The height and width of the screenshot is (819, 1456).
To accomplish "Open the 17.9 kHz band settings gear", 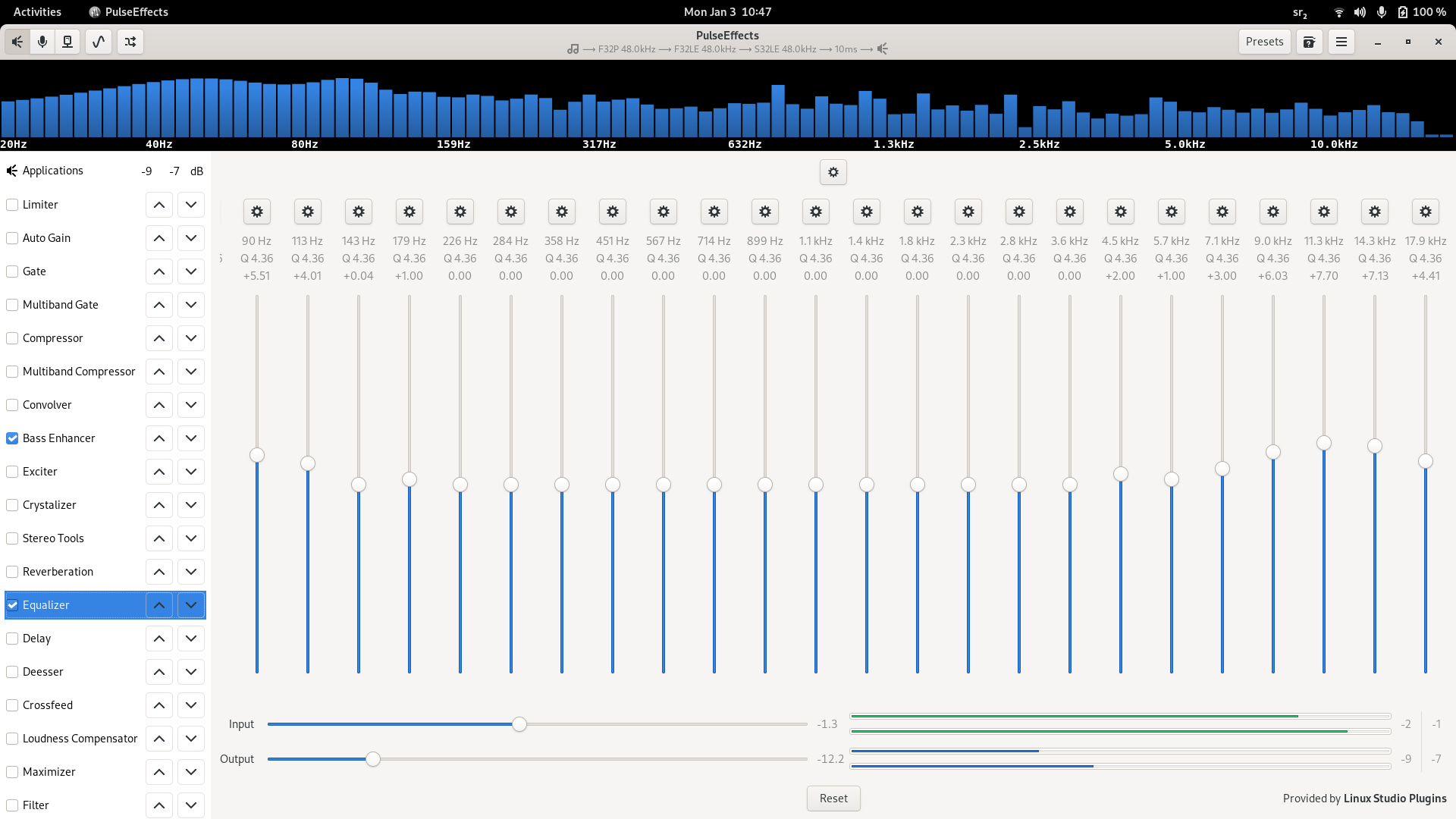I will 1425,212.
